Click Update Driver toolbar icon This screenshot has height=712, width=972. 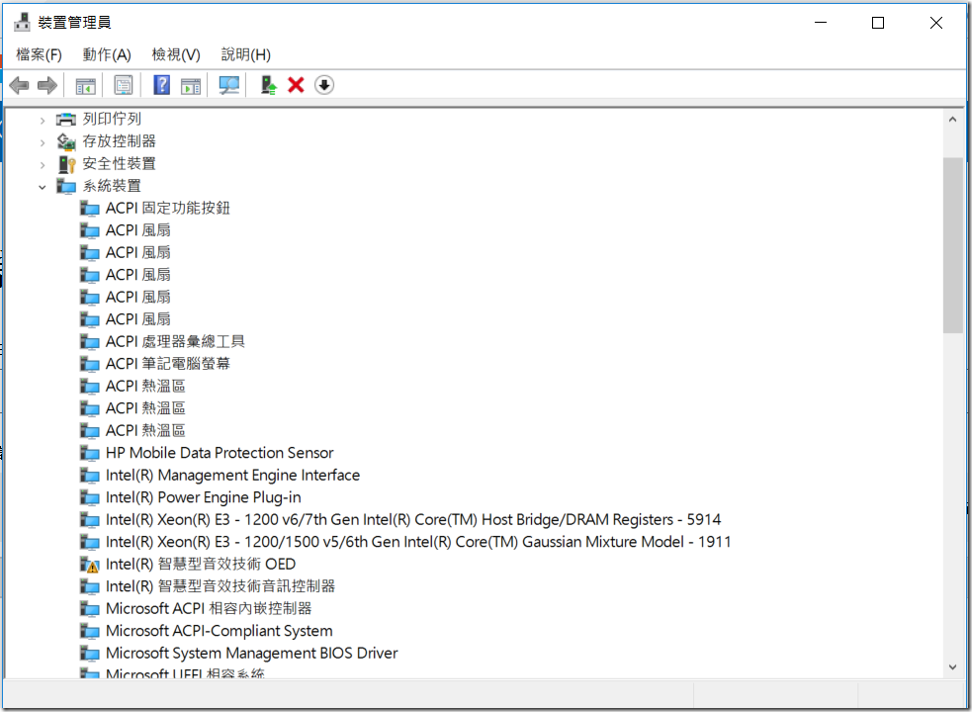pos(268,85)
